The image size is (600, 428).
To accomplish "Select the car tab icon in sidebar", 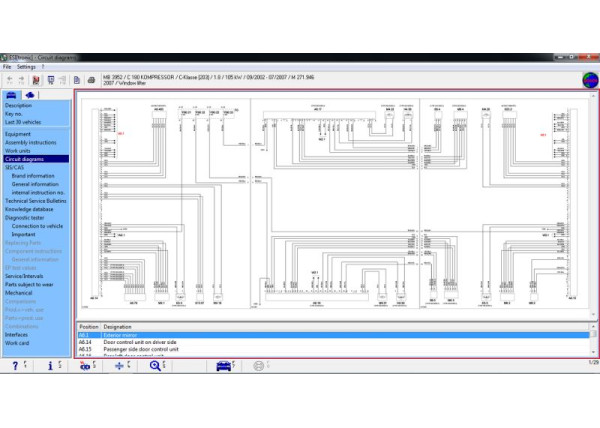I will (x=12, y=95).
